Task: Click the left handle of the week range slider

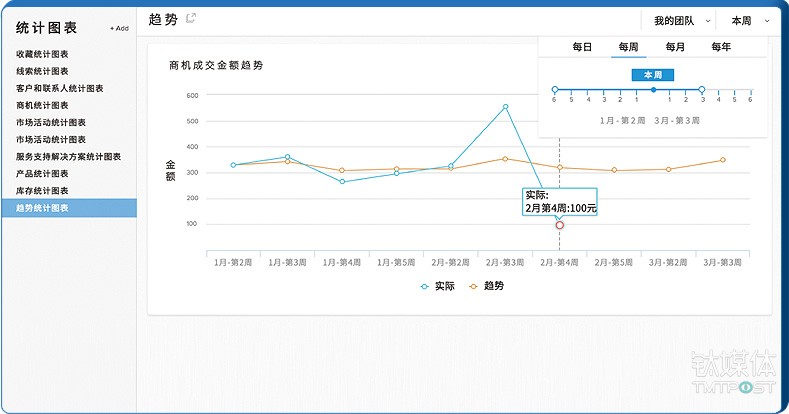Action: (x=555, y=90)
